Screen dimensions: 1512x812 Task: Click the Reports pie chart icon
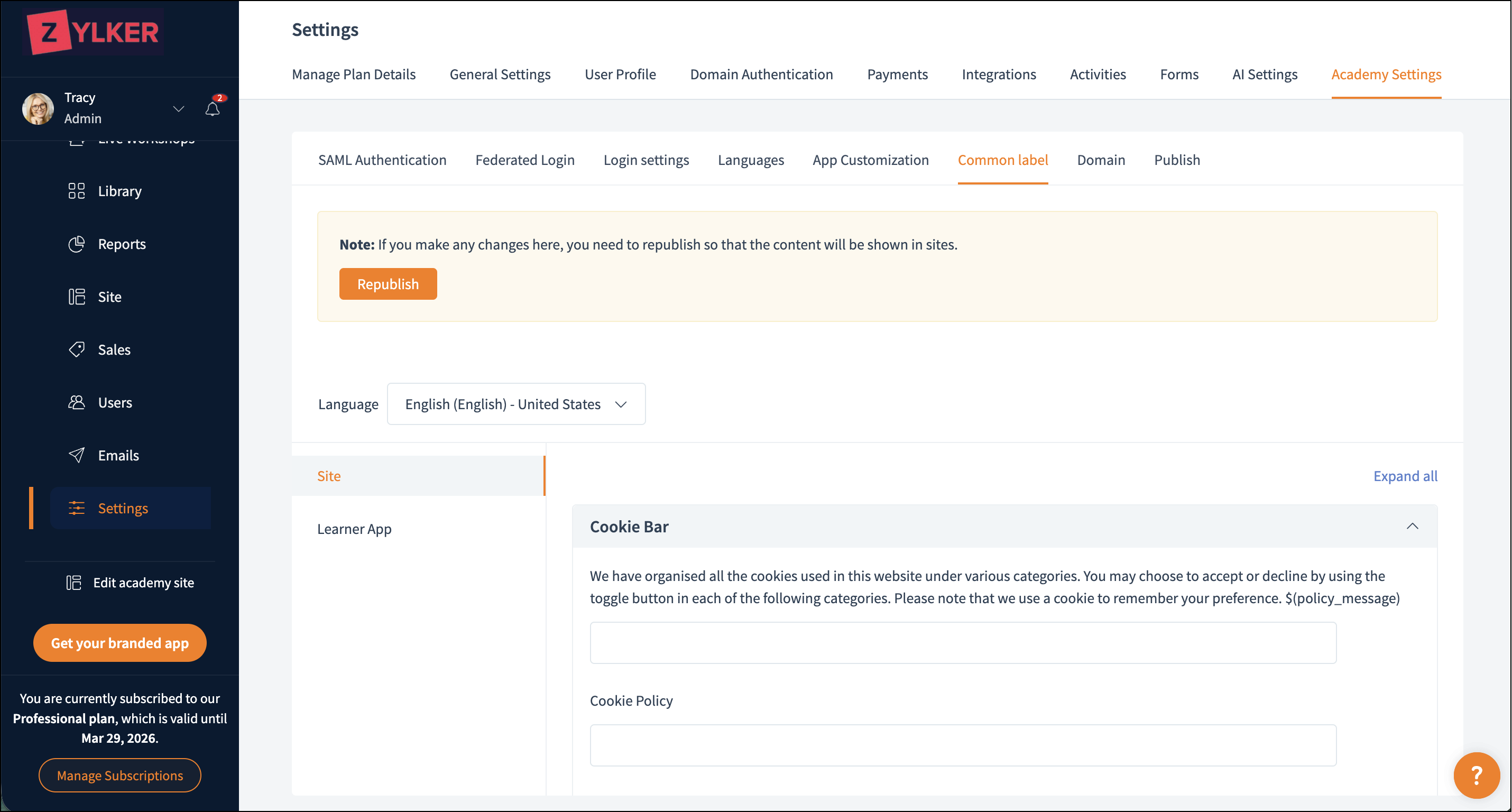coord(76,244)
